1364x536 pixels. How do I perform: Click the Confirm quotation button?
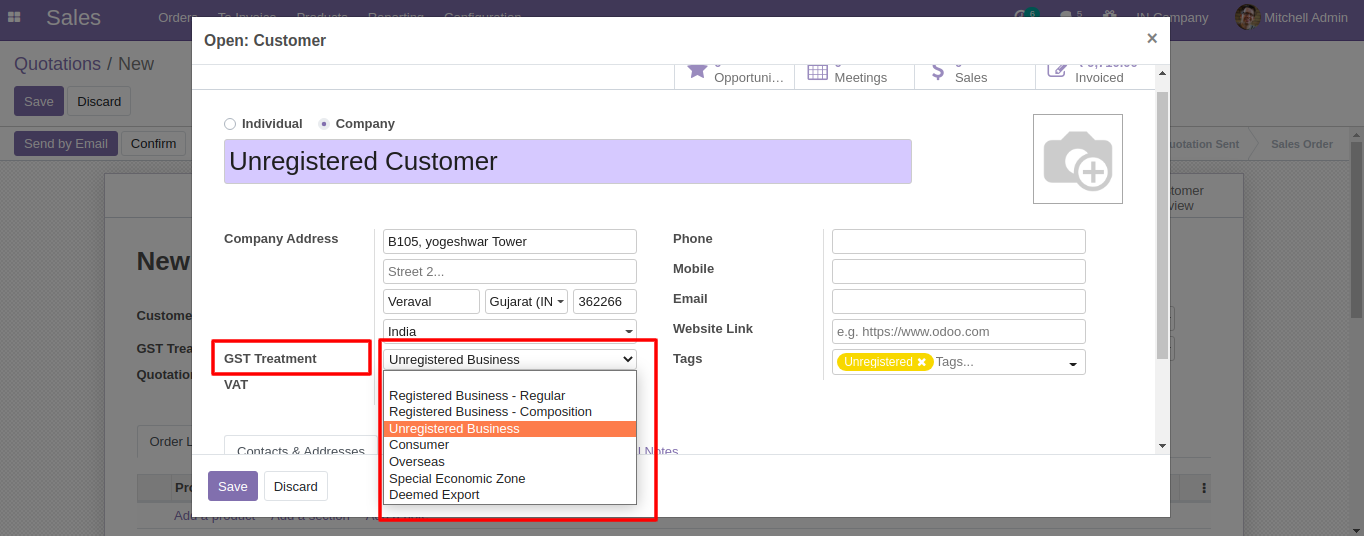point(154,143)
